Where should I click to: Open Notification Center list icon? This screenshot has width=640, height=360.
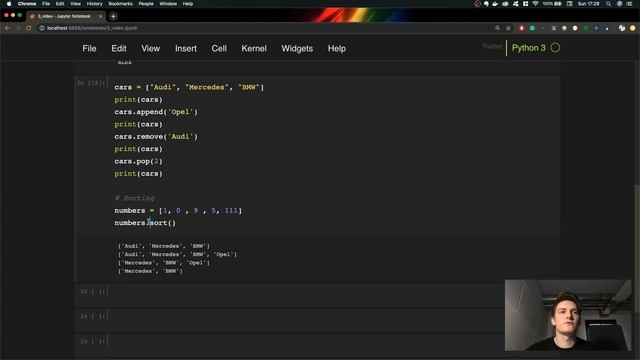(629, 4)
